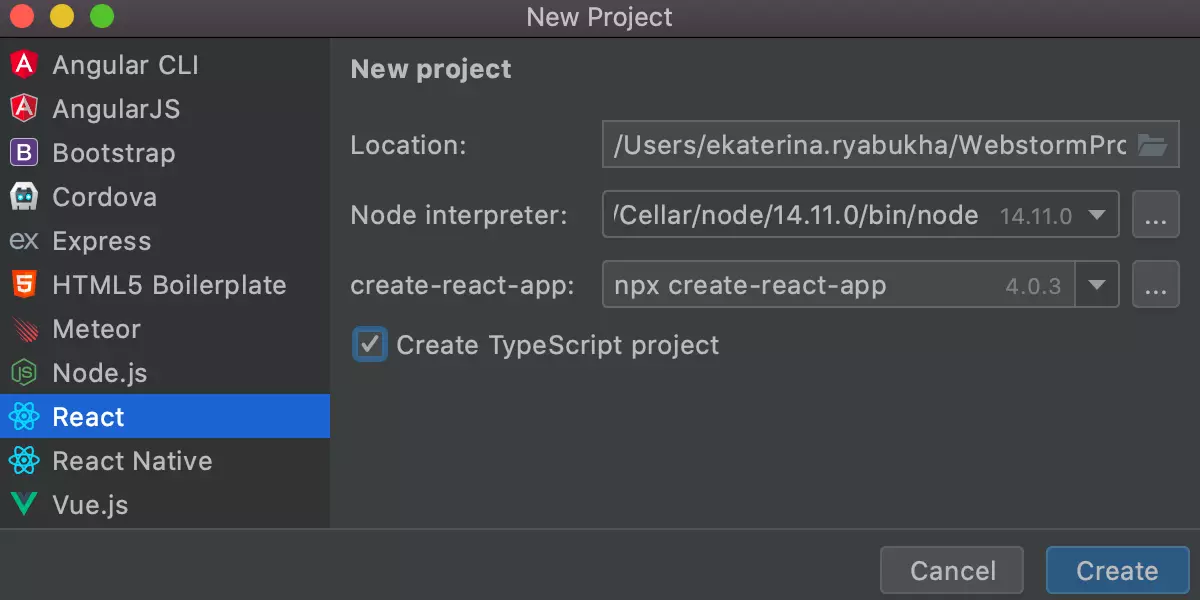Image resolution: width=1200 pixels, height=600 pixels.
Task: Click the HTML5 Boilerplate shield icon
Action: point(24,285)
